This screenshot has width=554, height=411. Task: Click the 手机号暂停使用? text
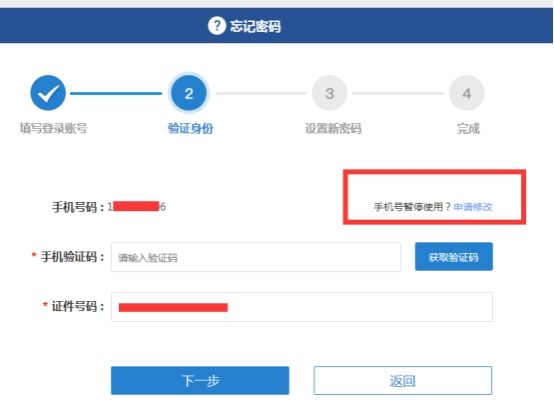tap(412, 207)
